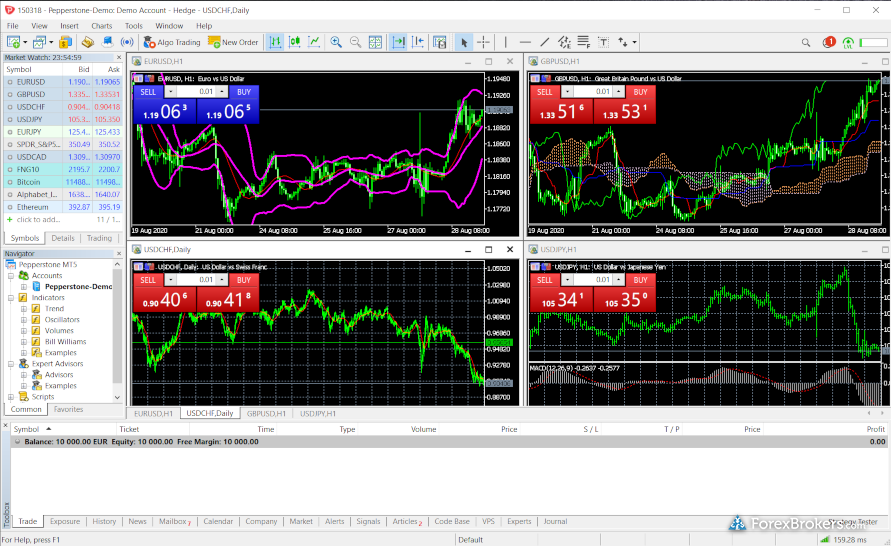Expand the Pepperstone-Demo account node
This screenshot has width=891, height=546.
(x=24, y=286)
